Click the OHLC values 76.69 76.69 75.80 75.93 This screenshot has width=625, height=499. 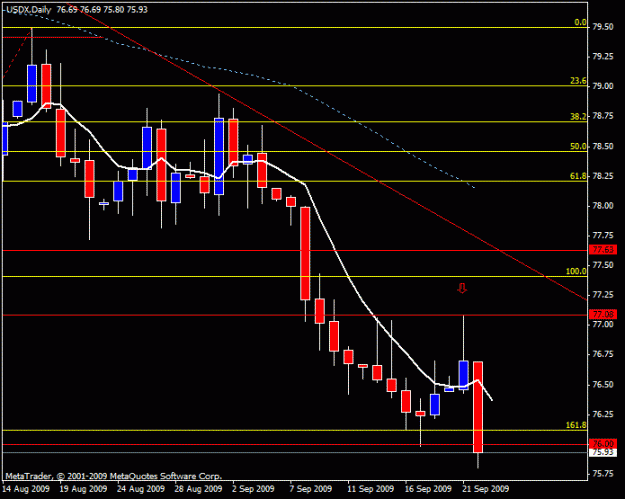coord(102,9)
